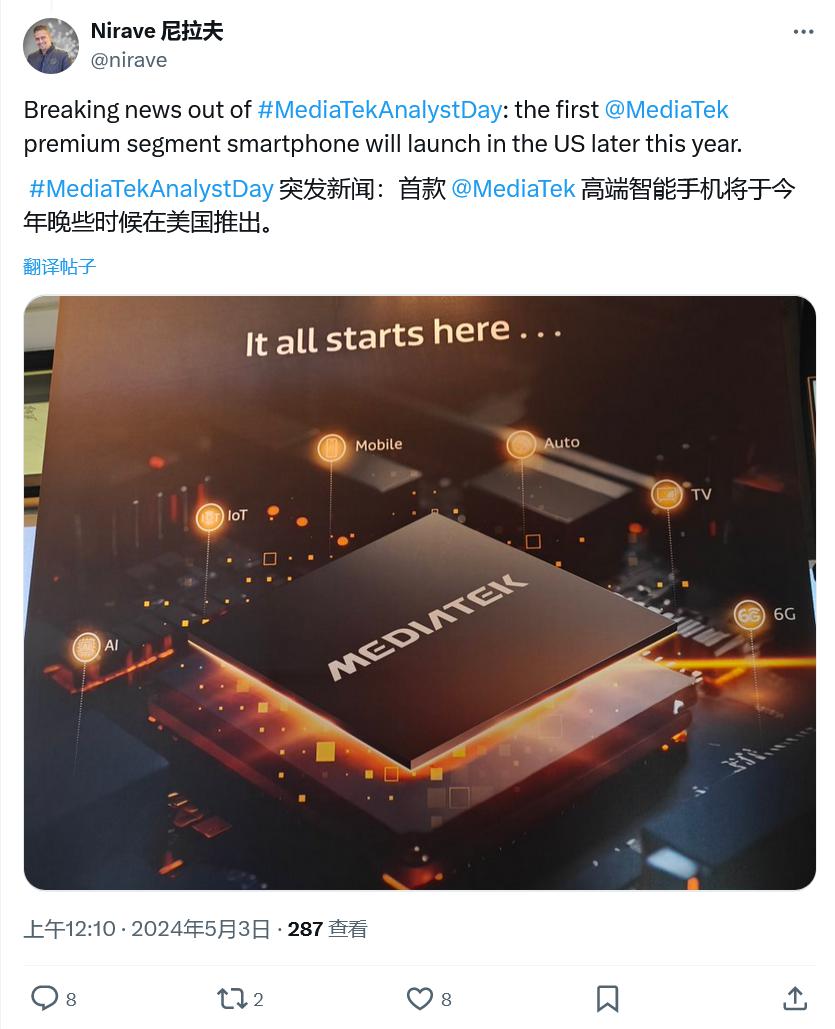Screen dimensions: 835x1029
Task: Open the MediaTek chip image
Action: pyautogui.click(x=419, y=593)
